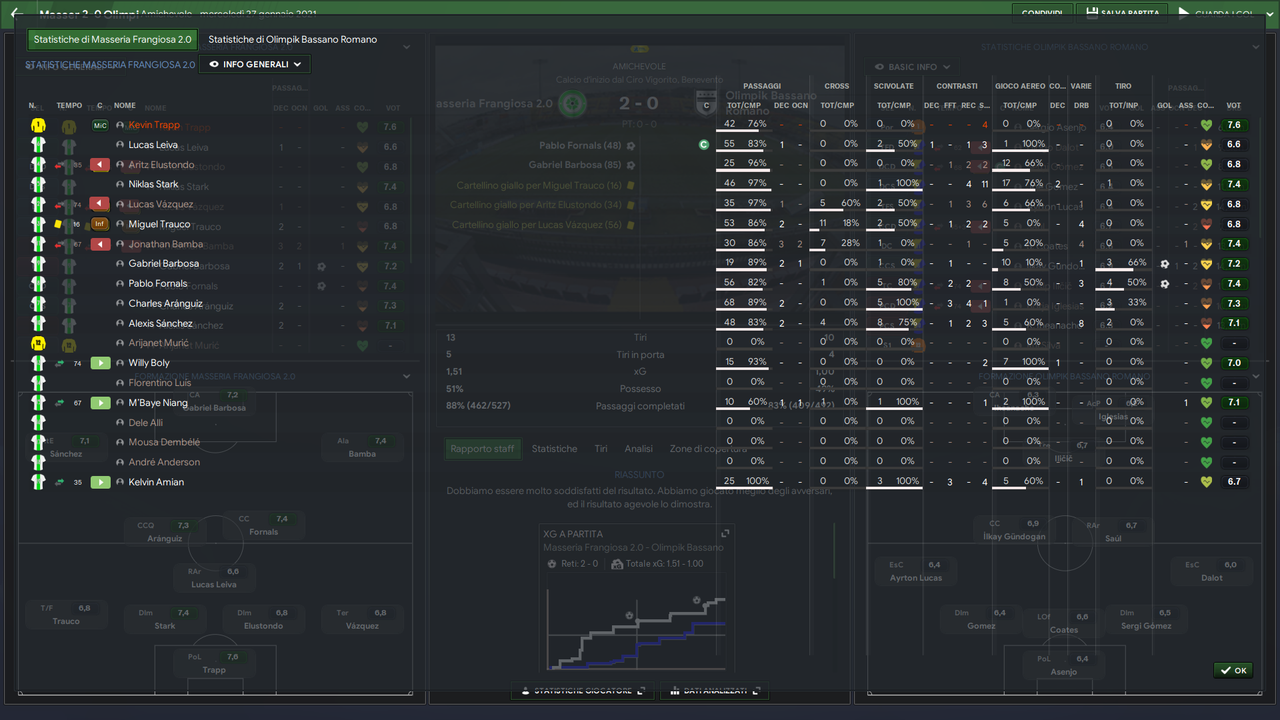The width and height of the screenshot is (1280, 720).
Task: Select the Dalot card on the pitch
Action: coord(1210,571)
